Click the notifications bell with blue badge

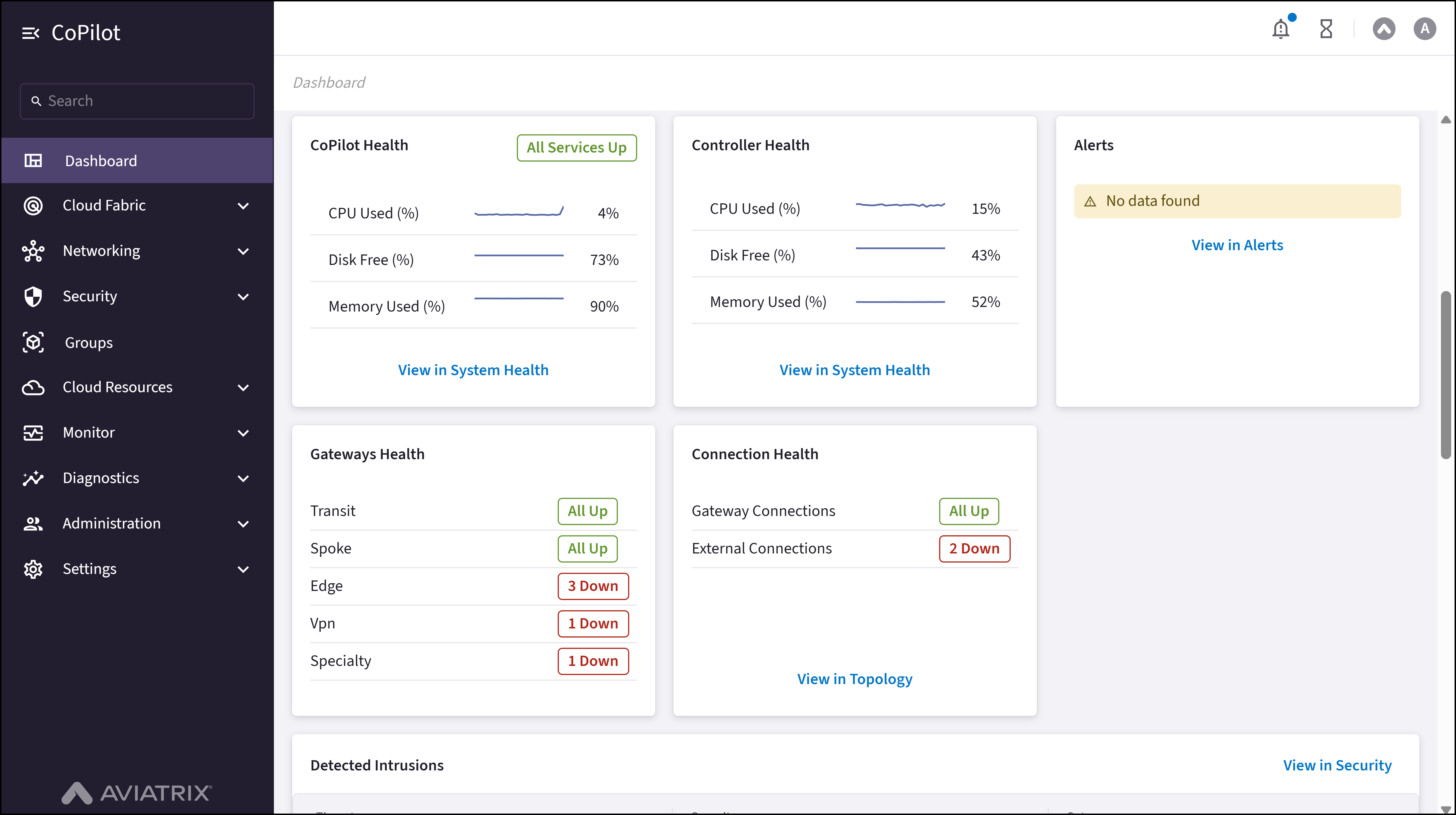(x=1280, y=28)
